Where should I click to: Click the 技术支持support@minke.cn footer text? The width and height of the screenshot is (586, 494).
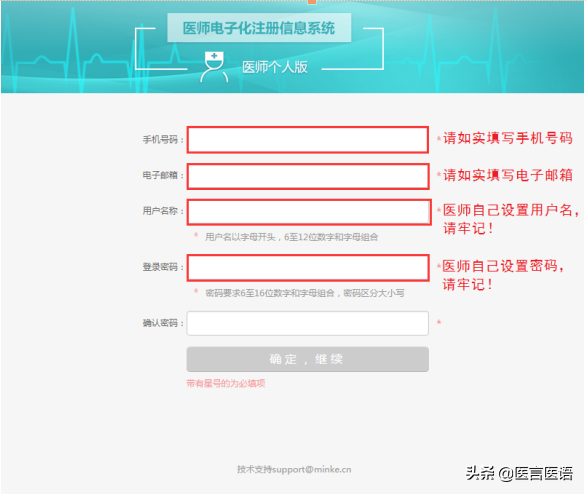click(294, 469)
